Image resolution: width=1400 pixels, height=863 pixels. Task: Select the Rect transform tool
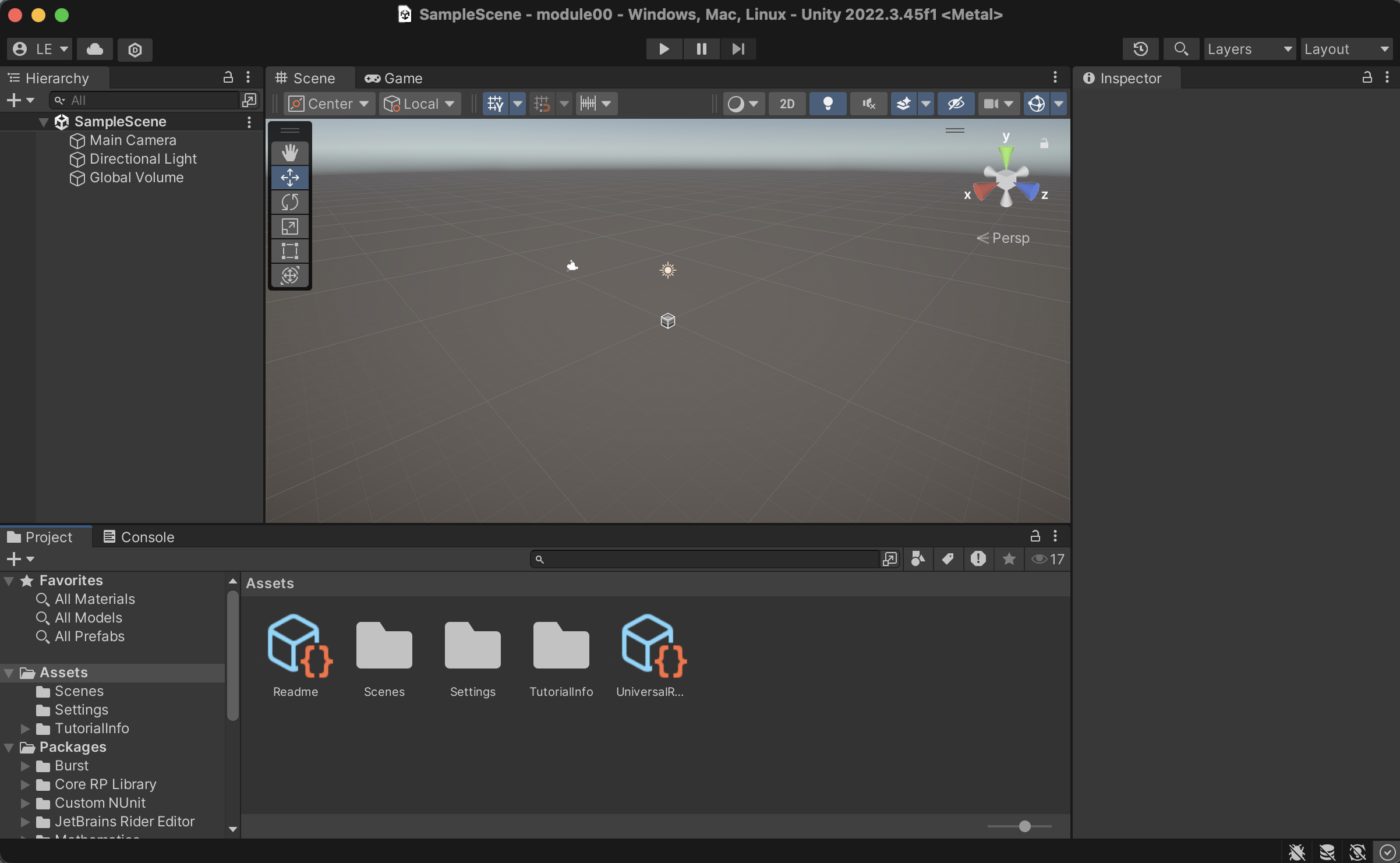tap(289, 251)
